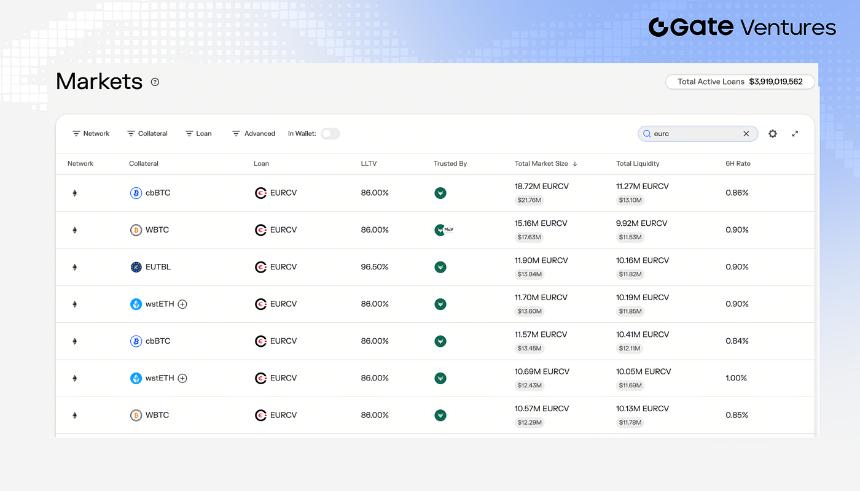Screen dimensions: 860x491
Task: Click EURCV loan icon in EUTBL row
Action: [261, 267]
